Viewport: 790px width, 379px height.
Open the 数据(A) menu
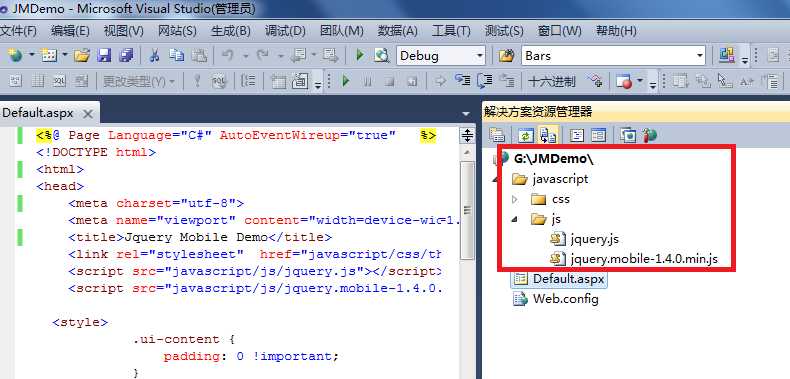pos(397,31)
